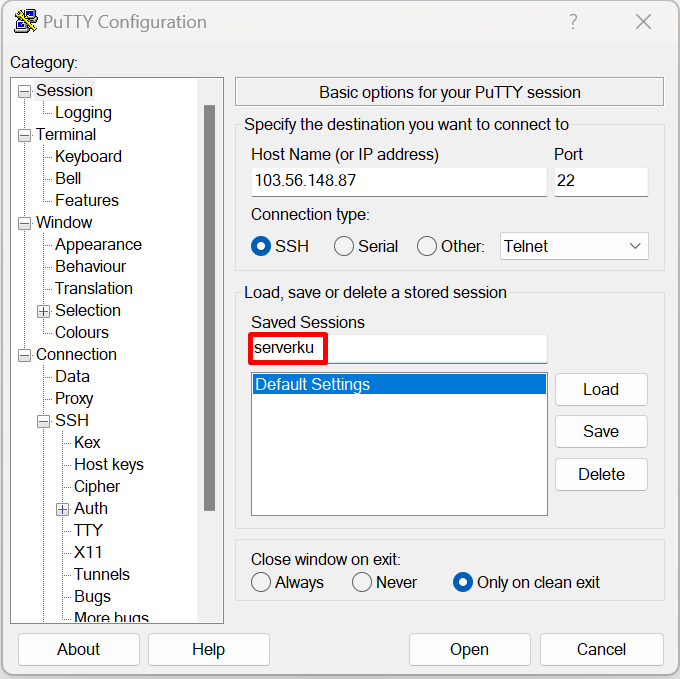Set close window on exit to Always
This screenshot has height=679, width=680.
coord(262,582)
